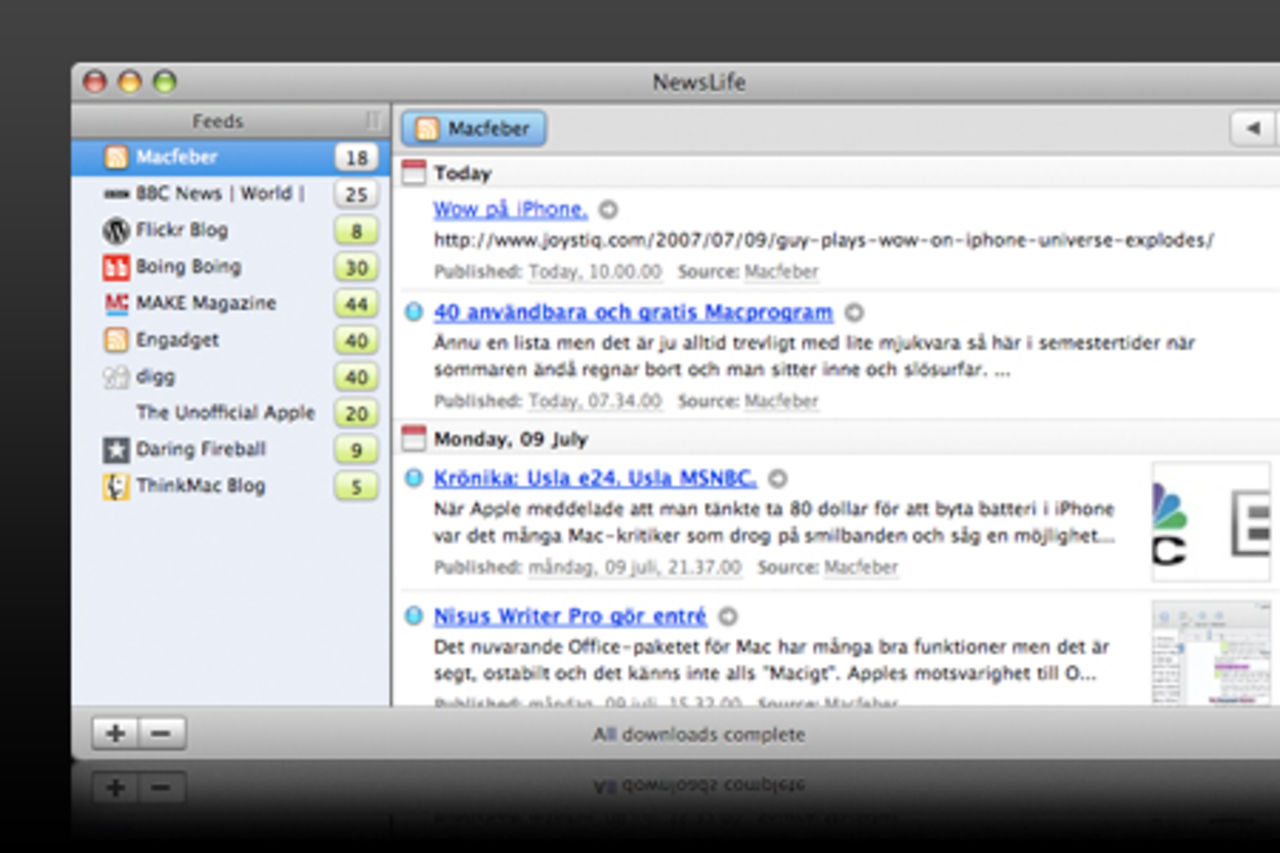Switch to the Macfeber tab
Screen dimensions: 1280x853
coord(473,128)
